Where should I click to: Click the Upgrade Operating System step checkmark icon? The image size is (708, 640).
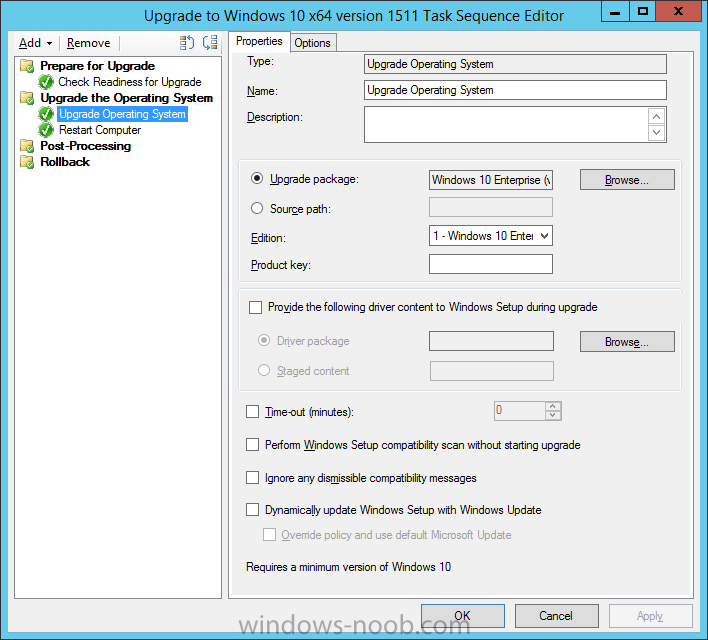click(46, 114)
